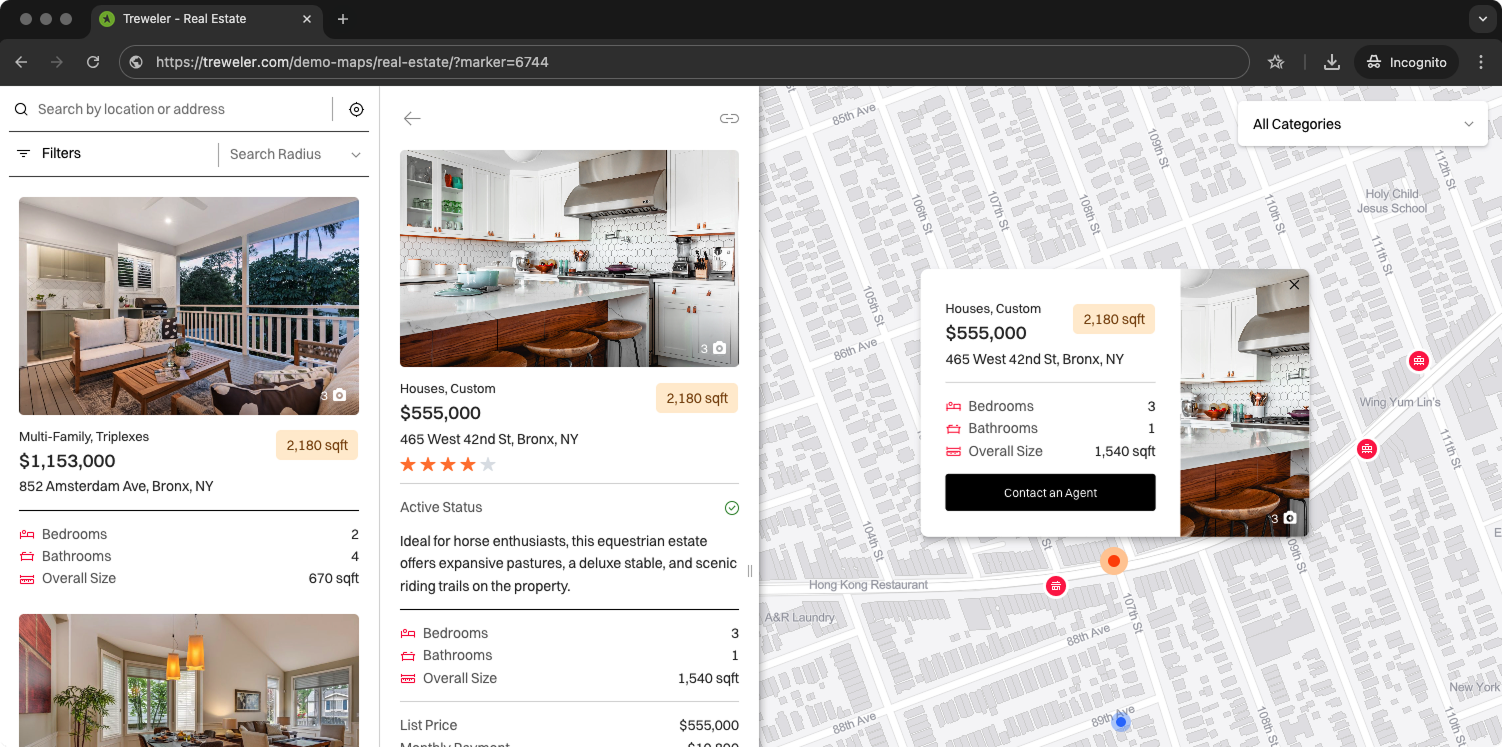Click the Incognito profile button
Screen dimensions: 1502x747
point(1407,62)
